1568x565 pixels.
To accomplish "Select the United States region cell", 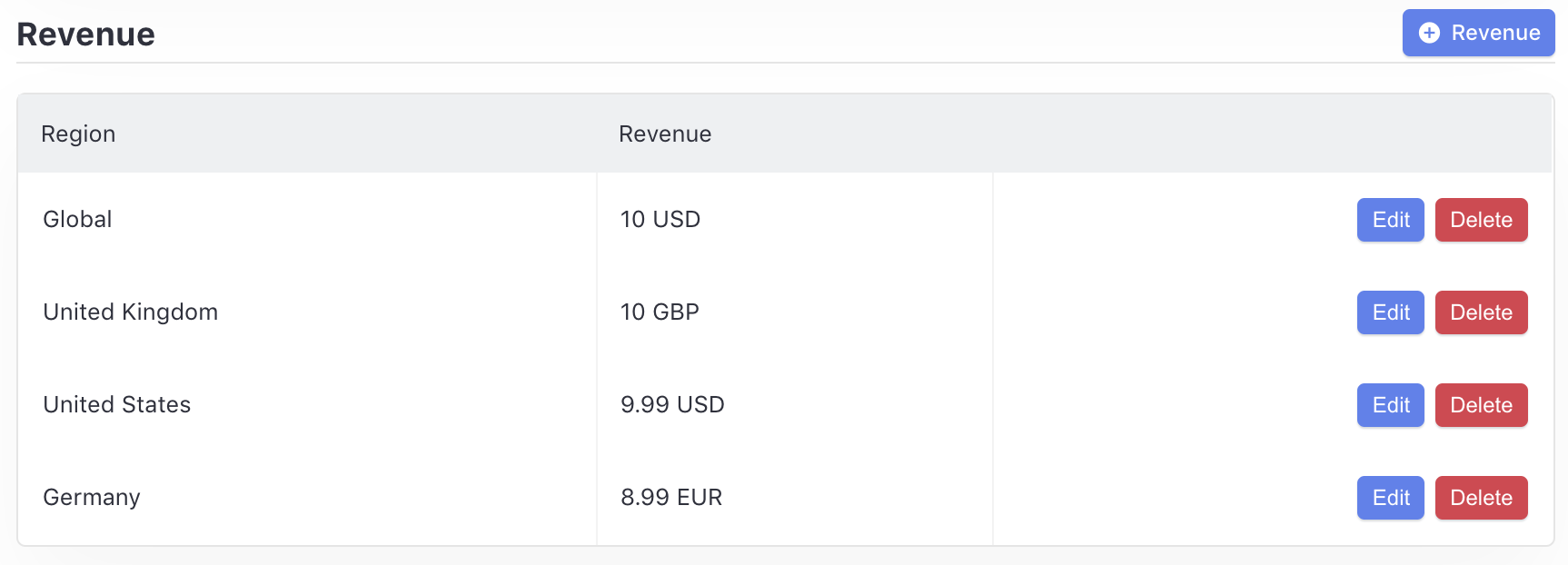I will coord(116,405).
